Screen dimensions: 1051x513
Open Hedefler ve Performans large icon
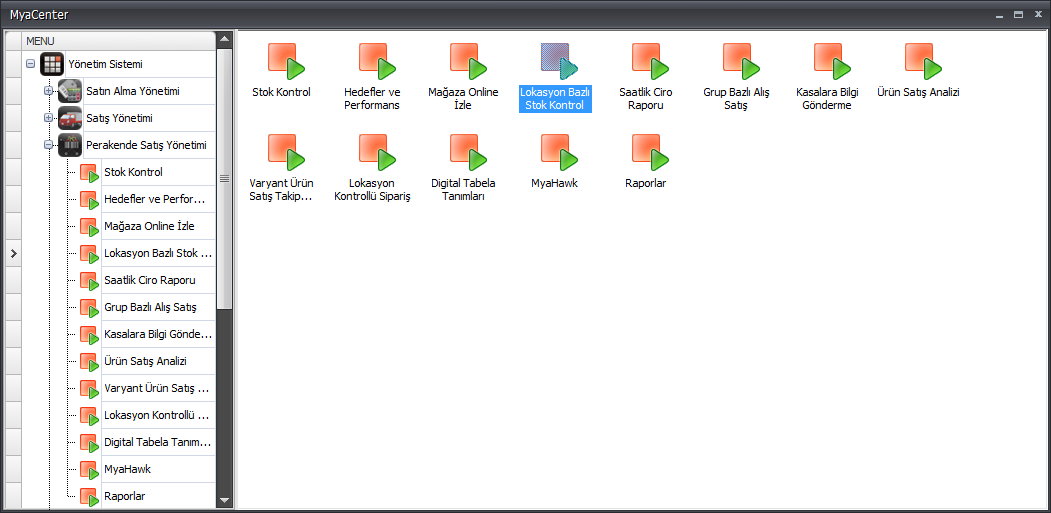pos(377,61)
